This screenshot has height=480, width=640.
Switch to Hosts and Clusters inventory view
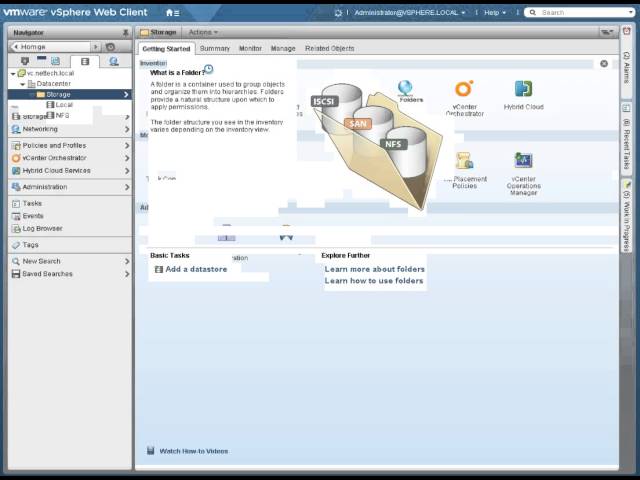25,61
